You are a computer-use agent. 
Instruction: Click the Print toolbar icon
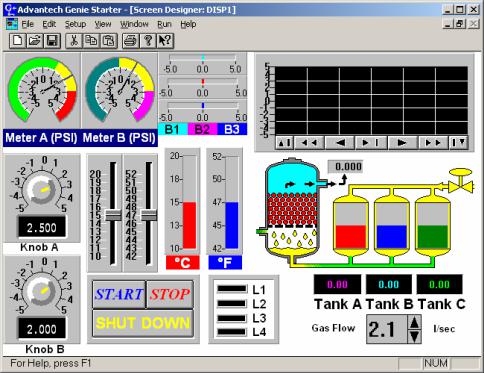130,41
